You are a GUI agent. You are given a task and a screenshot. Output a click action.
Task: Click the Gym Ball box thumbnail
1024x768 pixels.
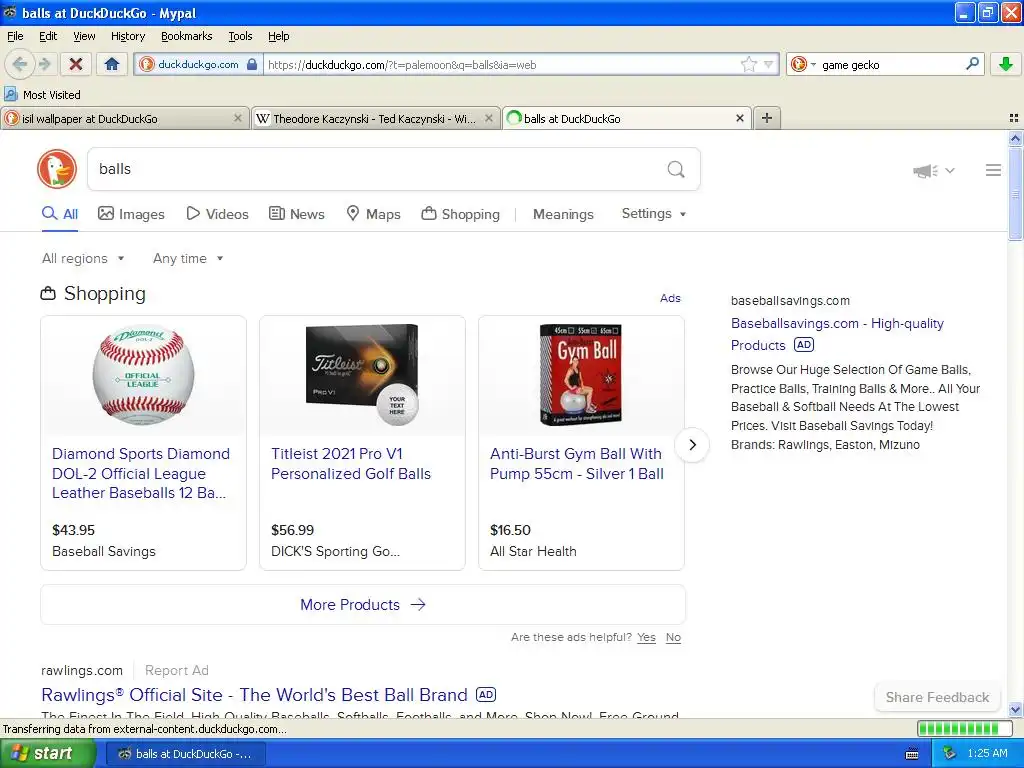(x=581, y=374)
